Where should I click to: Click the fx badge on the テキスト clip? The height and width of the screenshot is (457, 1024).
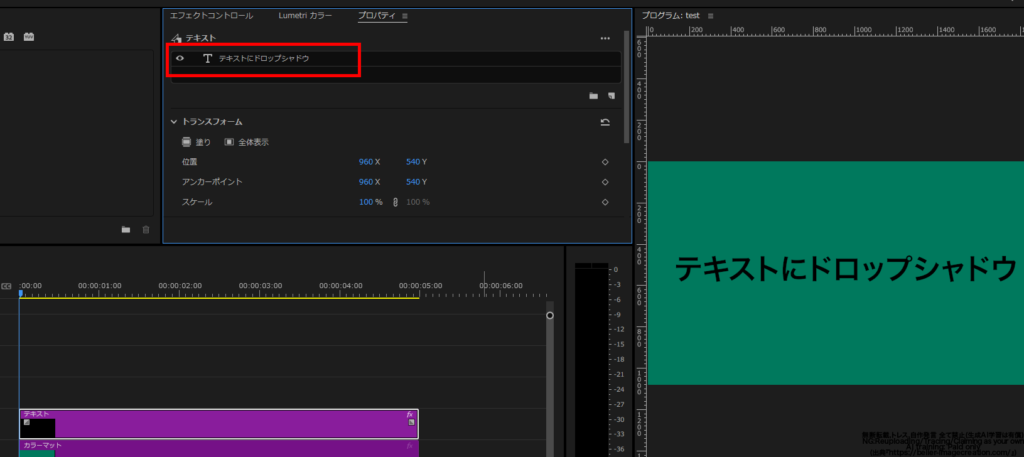pyautogui.click(x=410, y=414)
